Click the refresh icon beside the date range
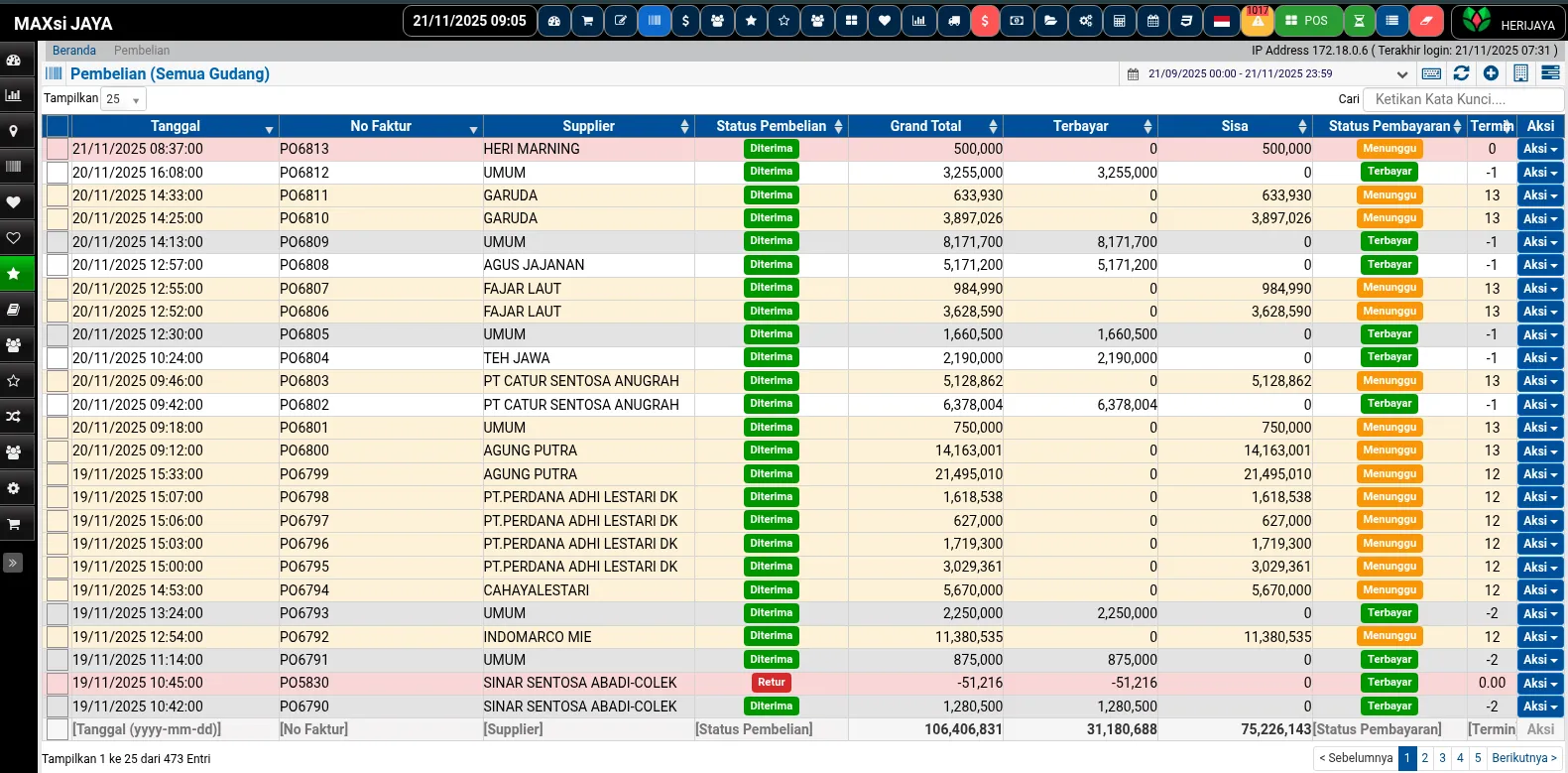The height and width of the screenshot is (773, 1568). (1461, 73)
